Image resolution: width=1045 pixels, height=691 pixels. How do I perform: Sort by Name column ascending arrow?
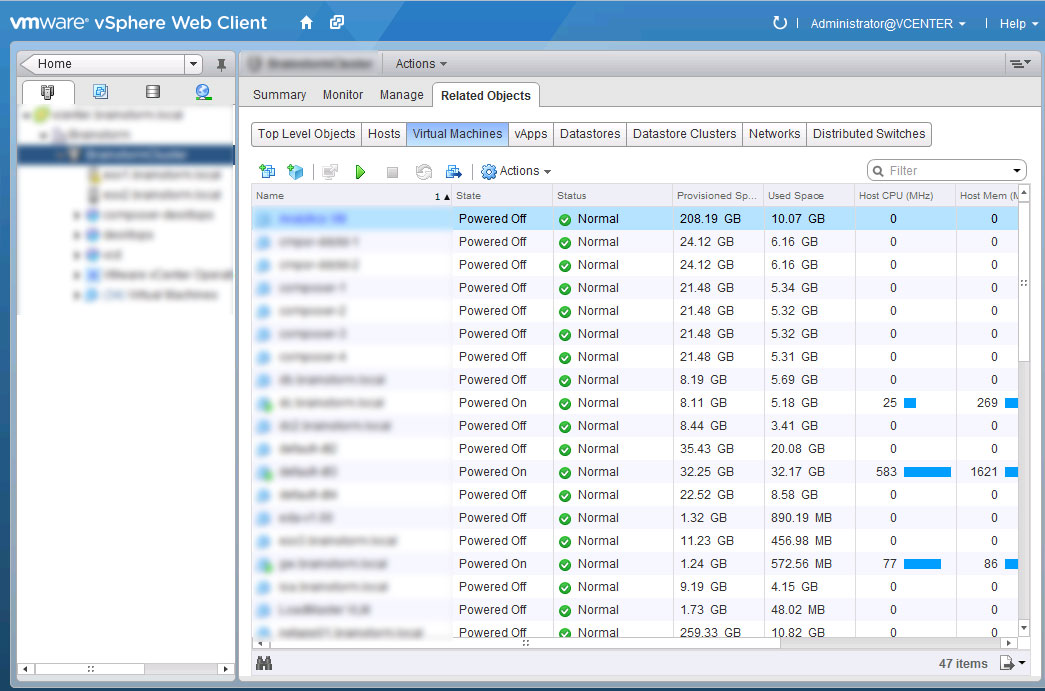(447, 197)
